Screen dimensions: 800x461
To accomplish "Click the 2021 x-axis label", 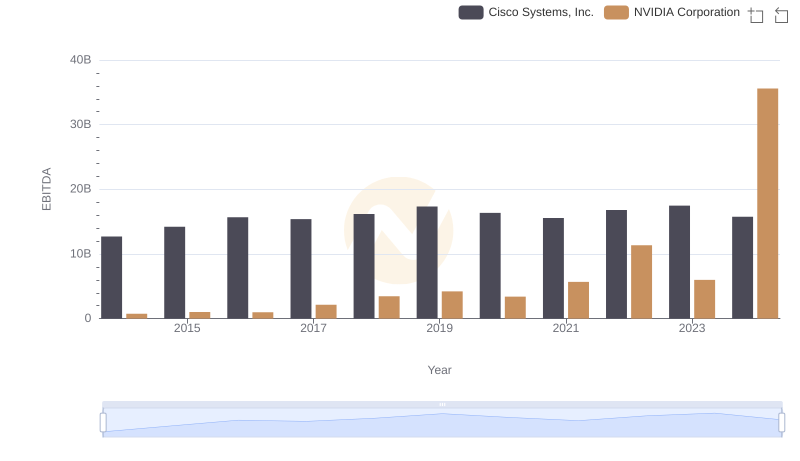I will pos(566,328).
